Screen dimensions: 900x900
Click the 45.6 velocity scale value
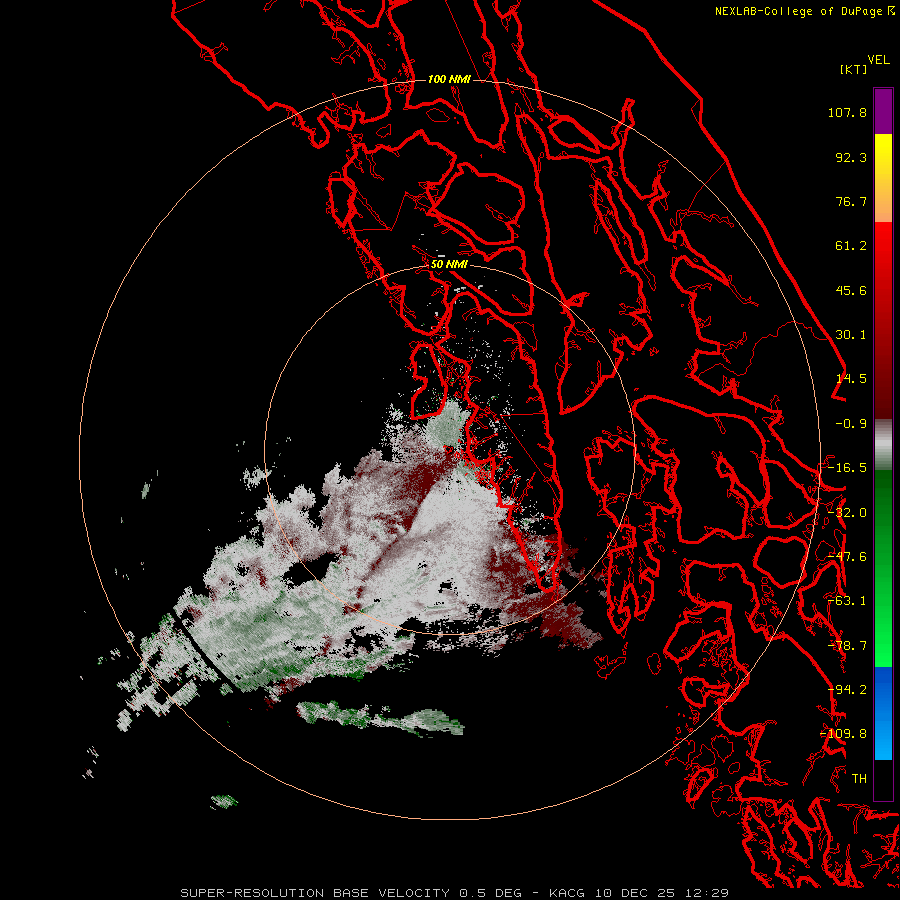point(851,290)
